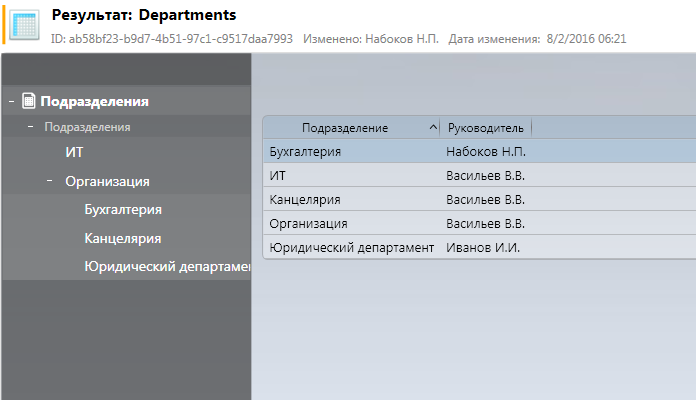Click the bold root Подразделения label

coord(94,100)
